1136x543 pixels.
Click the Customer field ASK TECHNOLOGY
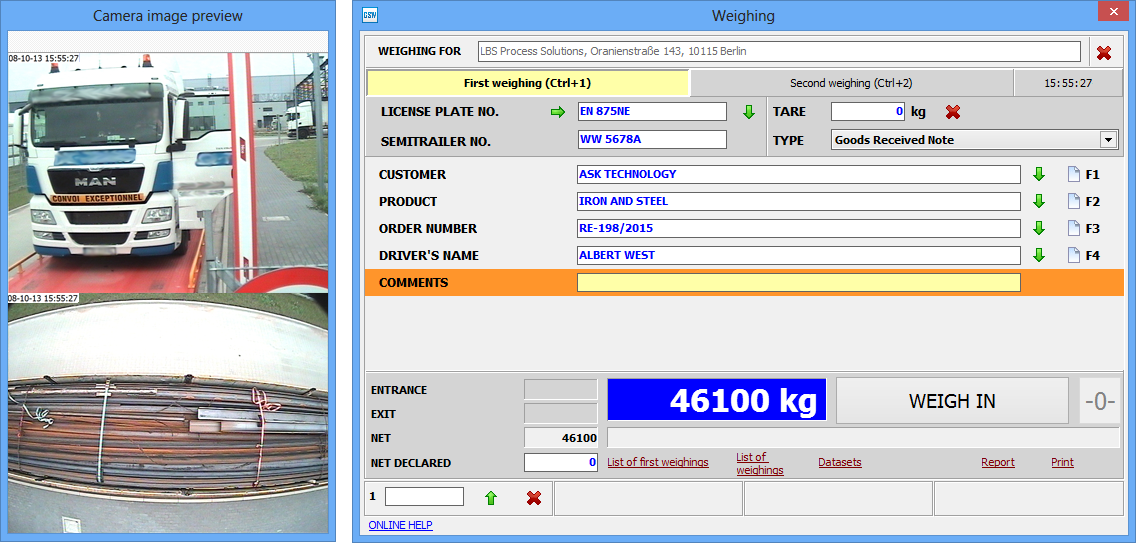click(x=798, y=174)
